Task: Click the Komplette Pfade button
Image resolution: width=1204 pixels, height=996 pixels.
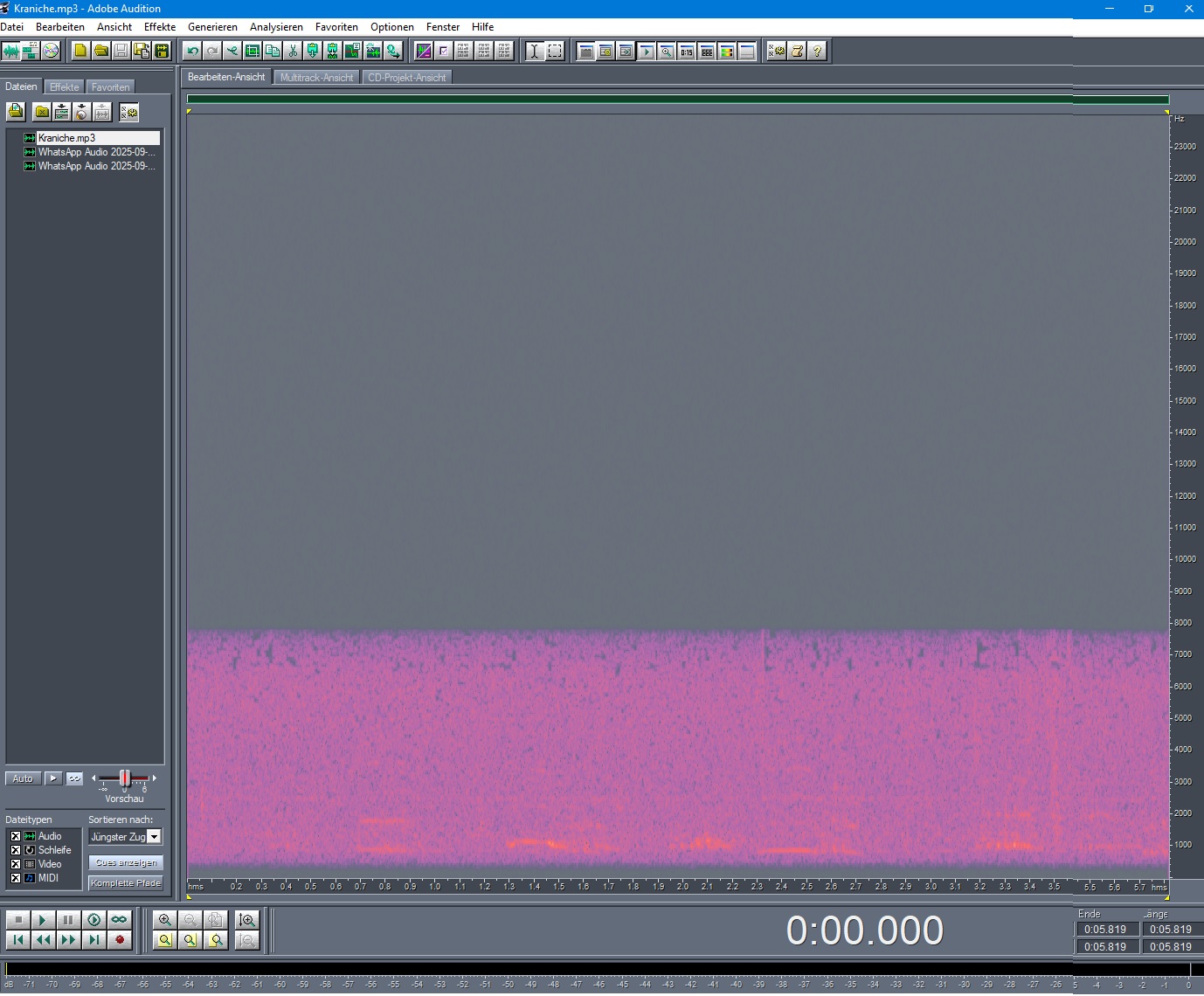Action: [126, 883]
